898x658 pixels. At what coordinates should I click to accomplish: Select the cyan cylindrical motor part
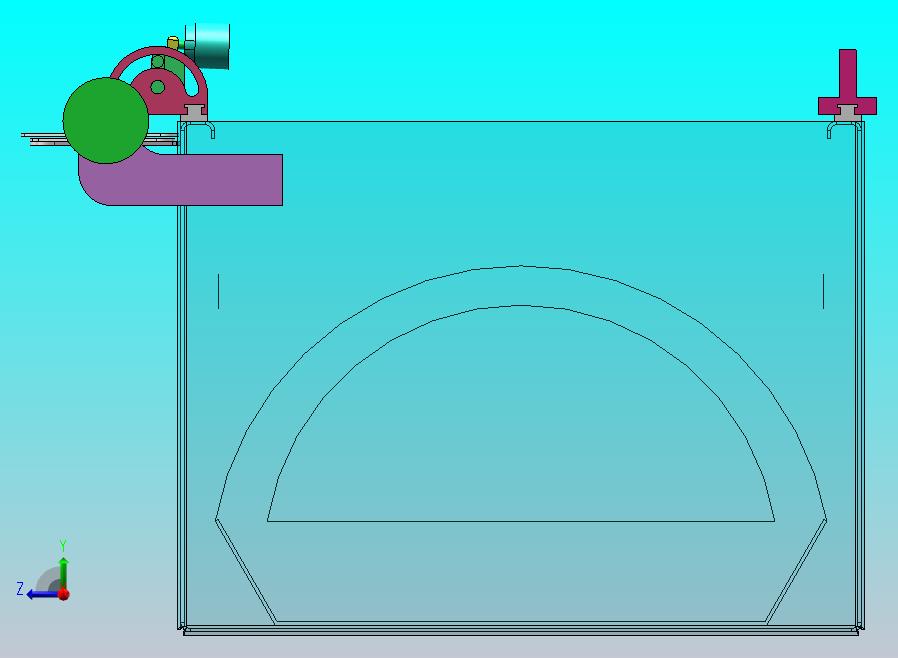pyautogui.click(x=207, y=46)
